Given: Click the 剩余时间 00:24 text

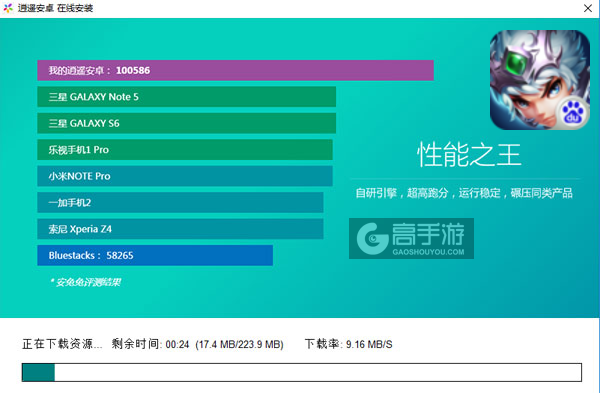Looking at the screenshot, I should pyautogui.click(x=150, y=344).
